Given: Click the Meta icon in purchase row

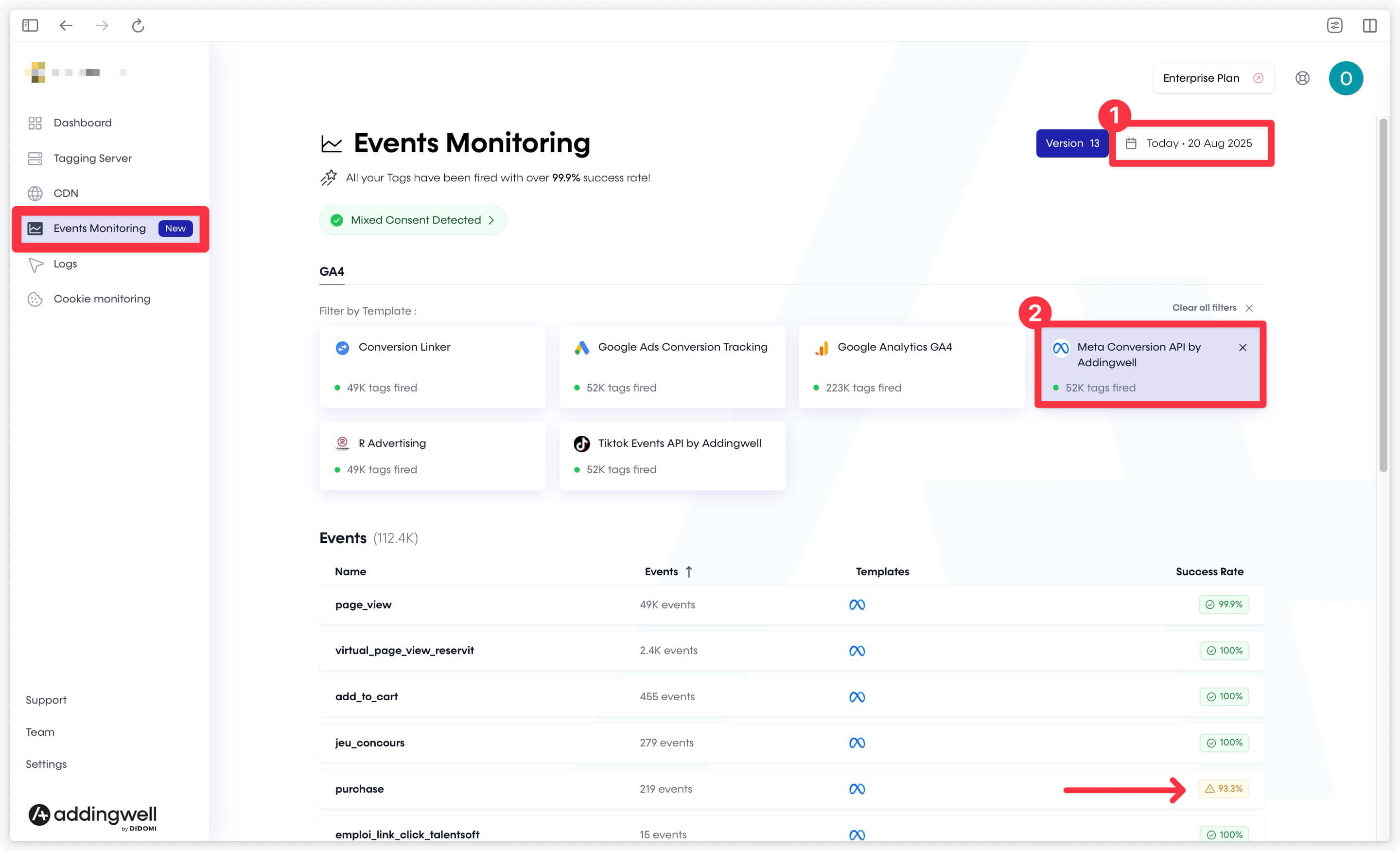Looking at the screenshot, I should coord(857,788).
